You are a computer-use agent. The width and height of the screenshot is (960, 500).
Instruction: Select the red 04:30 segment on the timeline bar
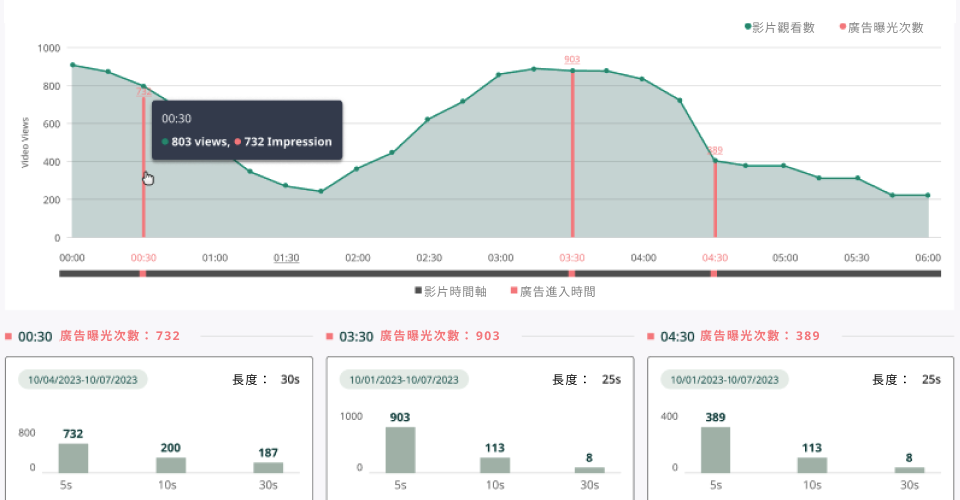(x=714, y=274)
